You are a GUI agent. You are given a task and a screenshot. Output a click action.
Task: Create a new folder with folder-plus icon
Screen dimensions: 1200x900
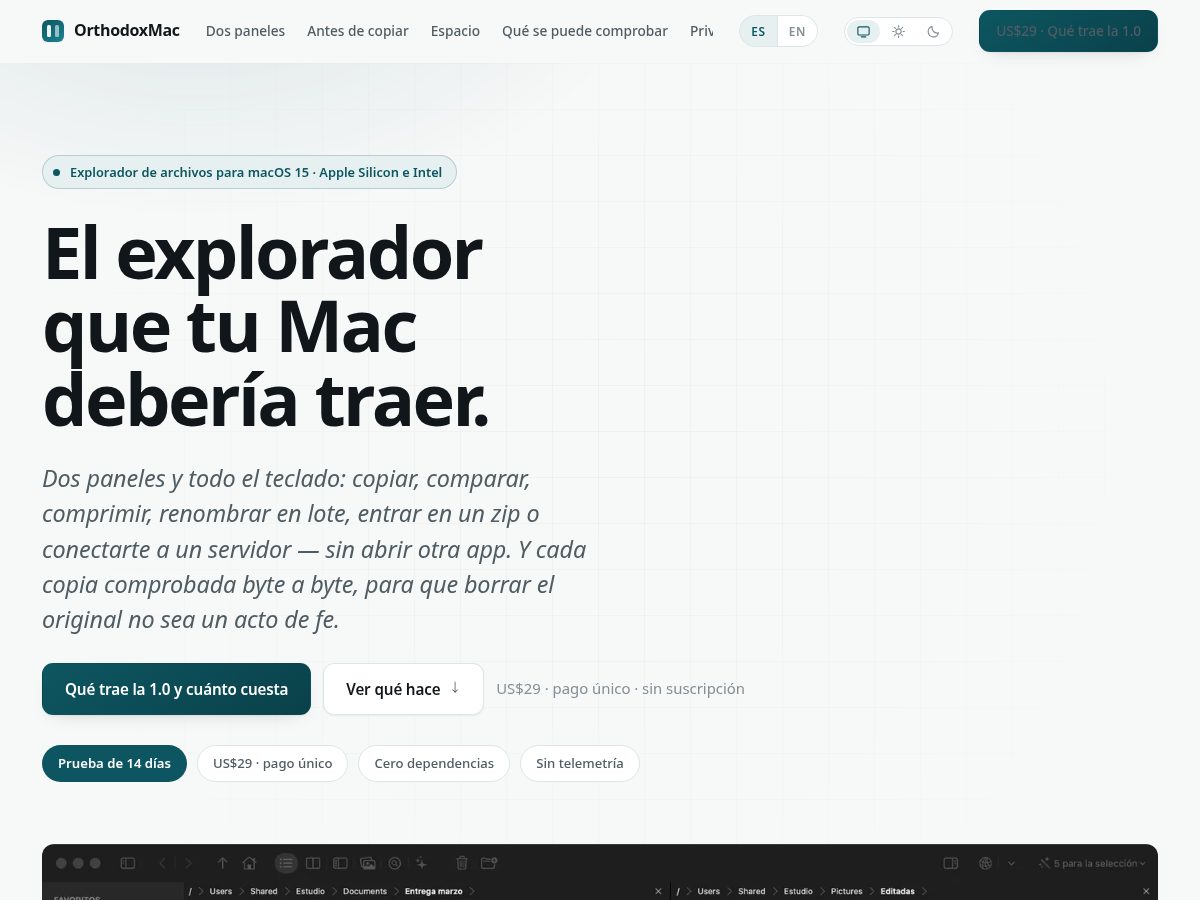[x=489, y=863]
